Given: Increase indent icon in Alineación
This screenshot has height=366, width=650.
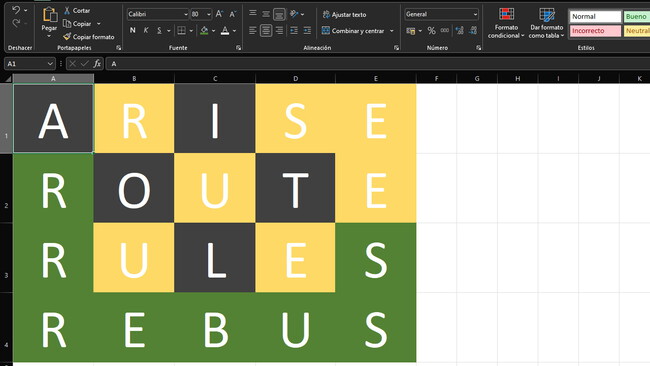Looking at the screenshot, I should click(x=307, y=30).
